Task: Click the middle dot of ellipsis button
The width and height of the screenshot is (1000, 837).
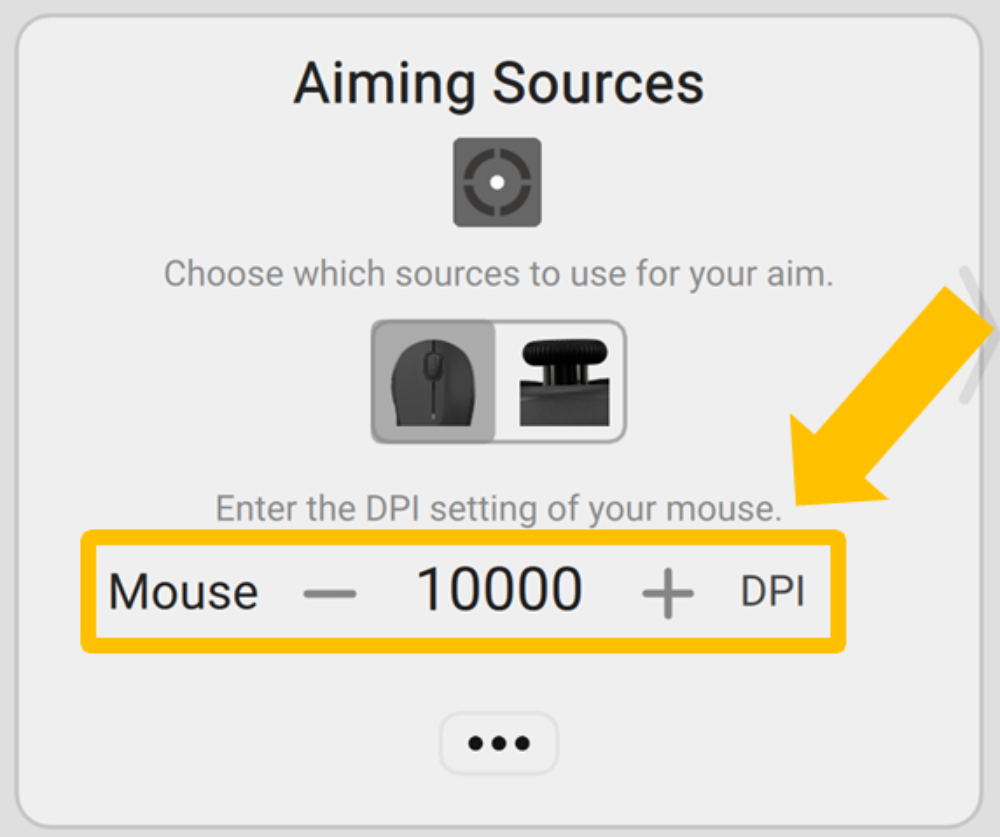Action: (x=499, y=743)
